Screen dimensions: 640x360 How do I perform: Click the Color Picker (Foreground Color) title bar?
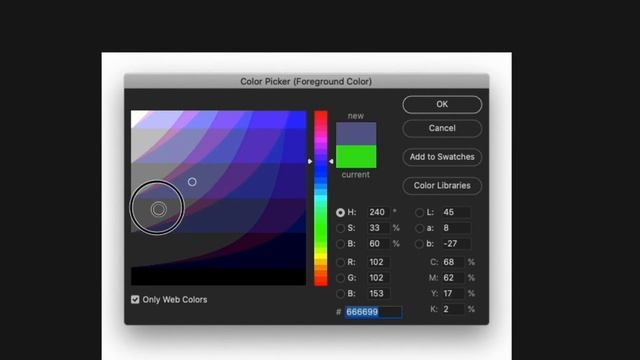[307, 81]
